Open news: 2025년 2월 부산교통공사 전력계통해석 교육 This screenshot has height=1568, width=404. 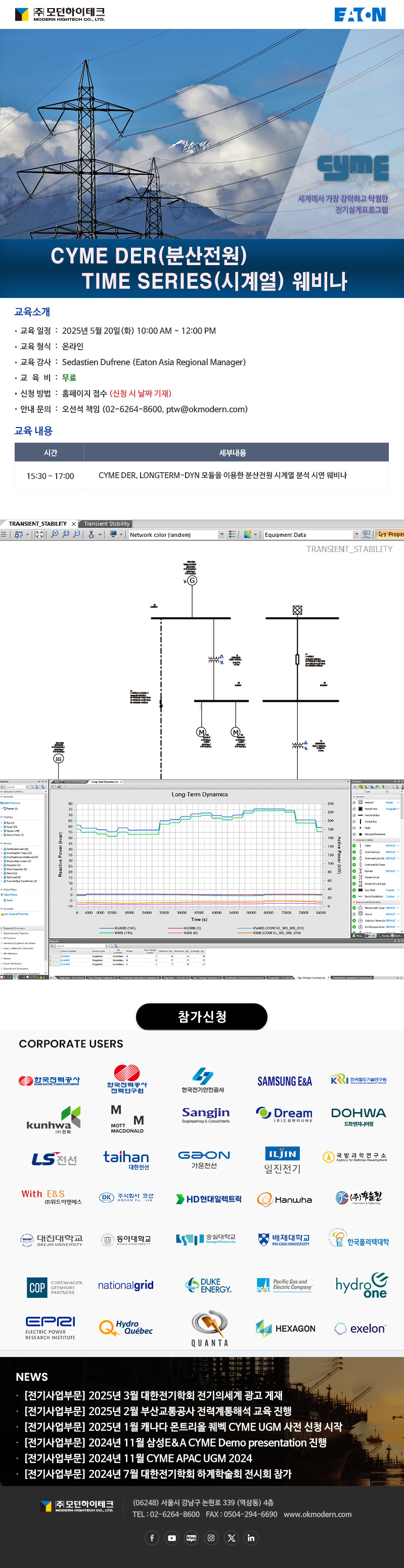click(158, 1411)
